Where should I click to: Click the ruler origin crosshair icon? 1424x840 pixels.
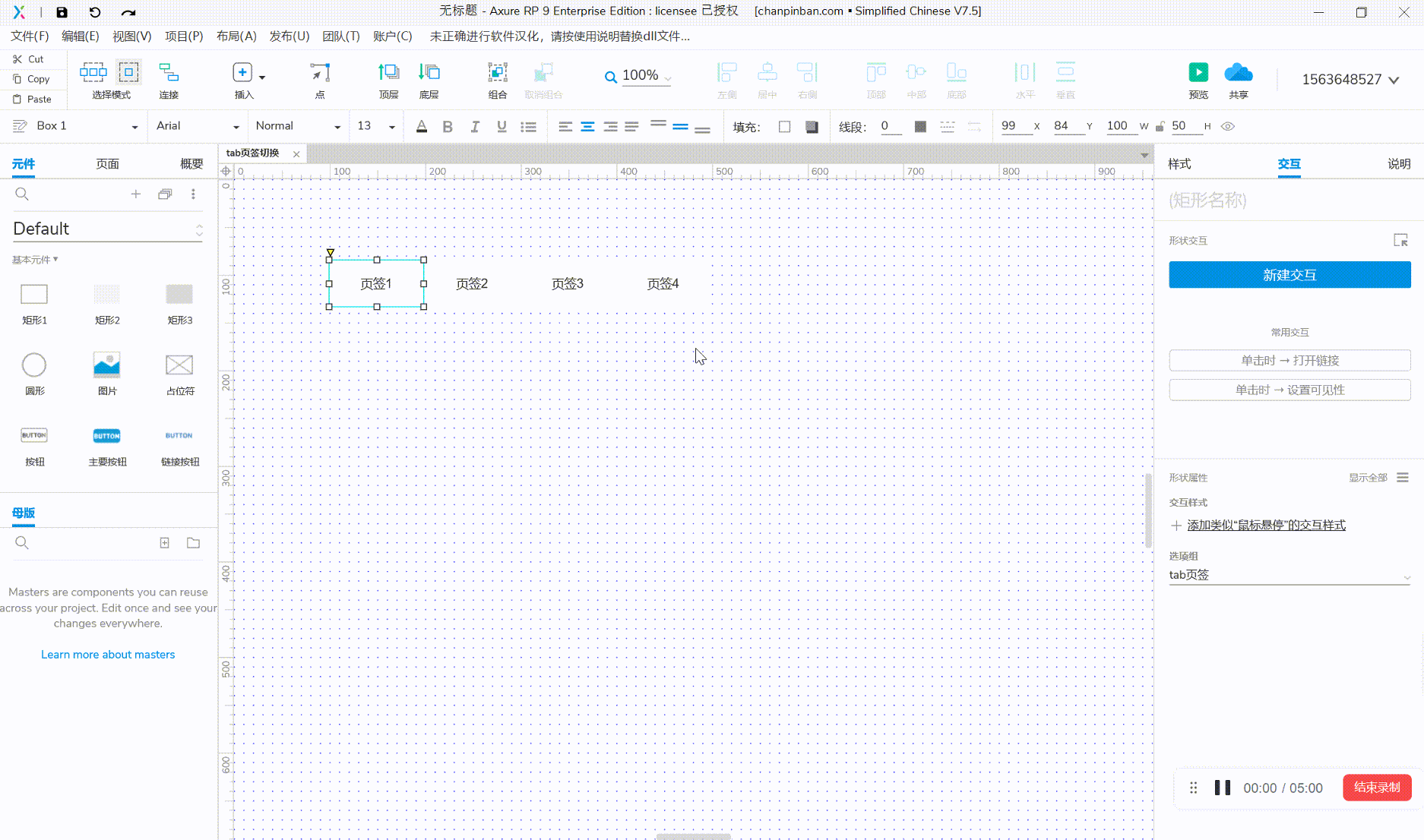click(226, 172)
